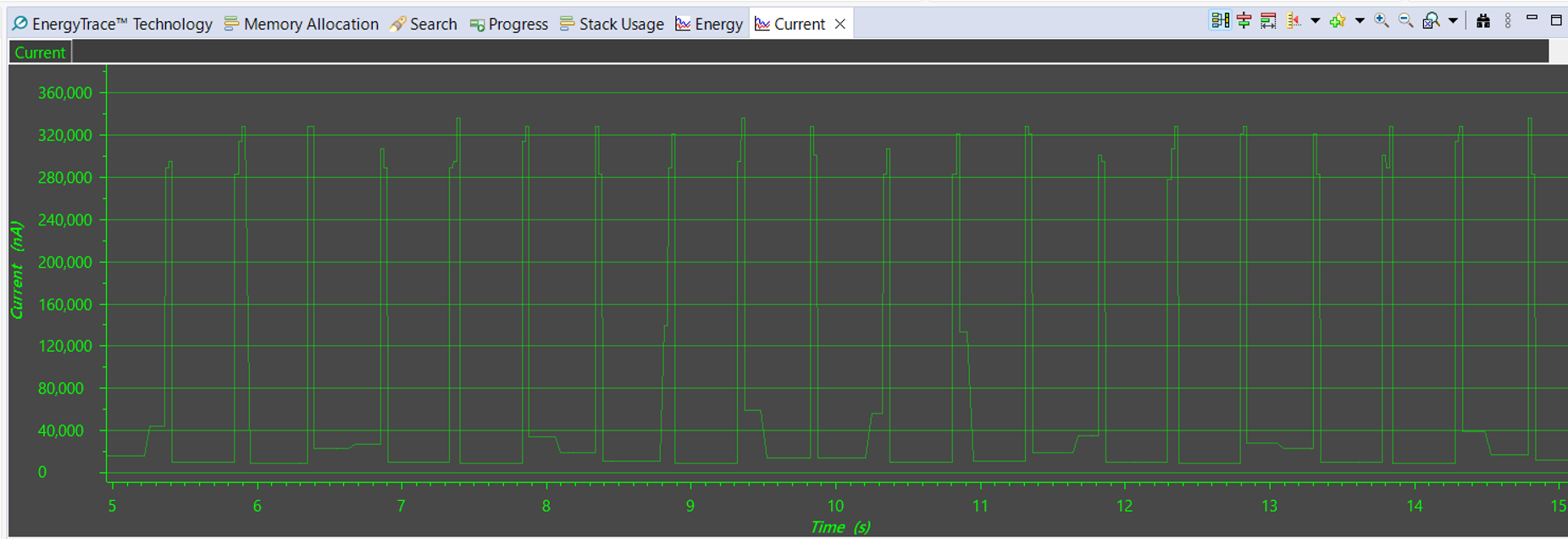The width and height of the screenshot is (1568, 539).
Task: Close the Current tab
Action: (x=840, y=24)
